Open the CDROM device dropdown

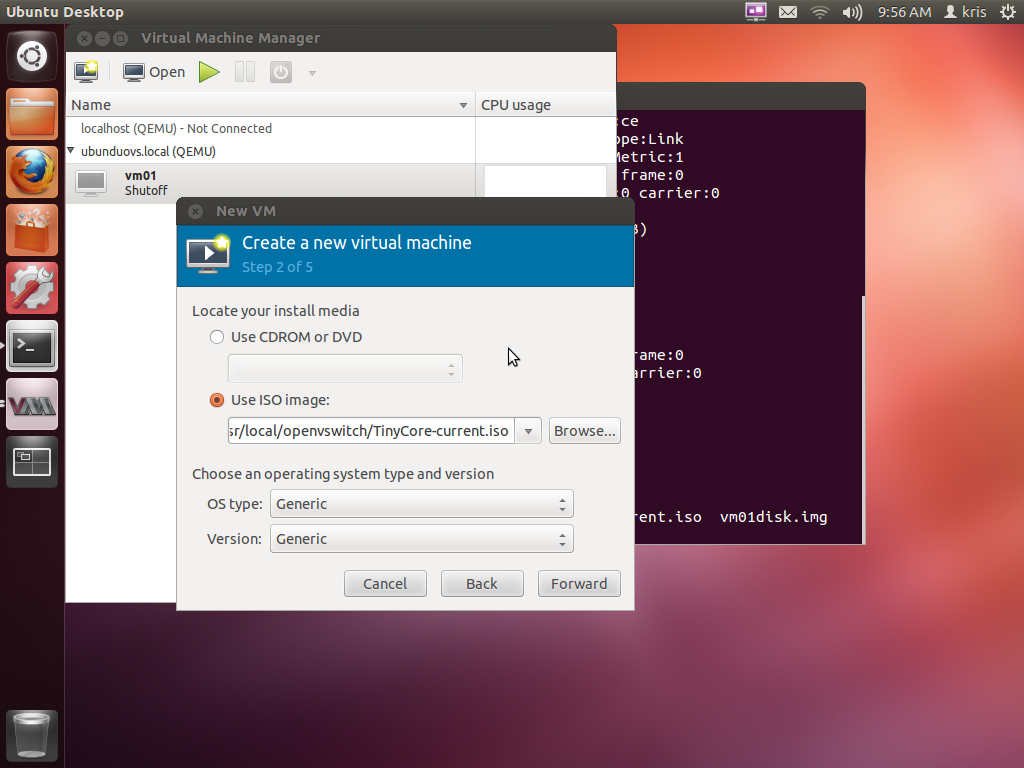pyautogui.click(x=345, y=368)
